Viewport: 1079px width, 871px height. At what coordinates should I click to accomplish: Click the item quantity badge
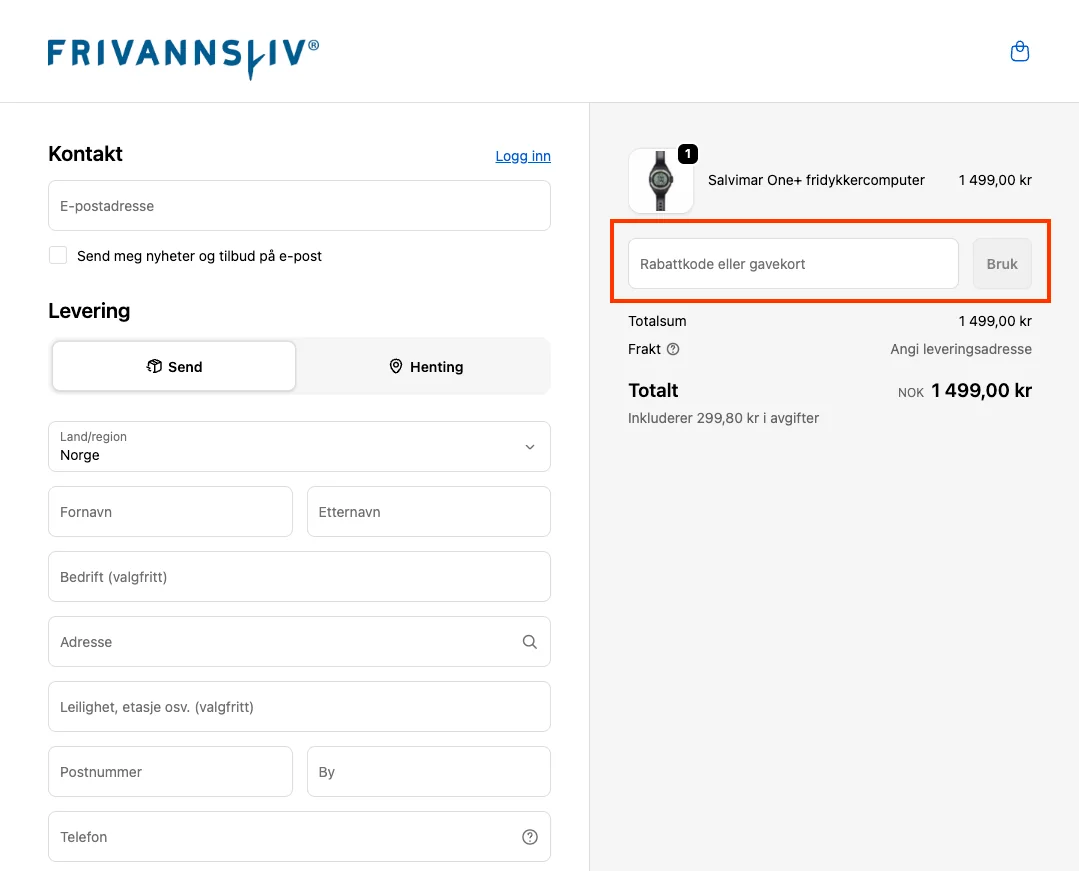coord(687,154)
